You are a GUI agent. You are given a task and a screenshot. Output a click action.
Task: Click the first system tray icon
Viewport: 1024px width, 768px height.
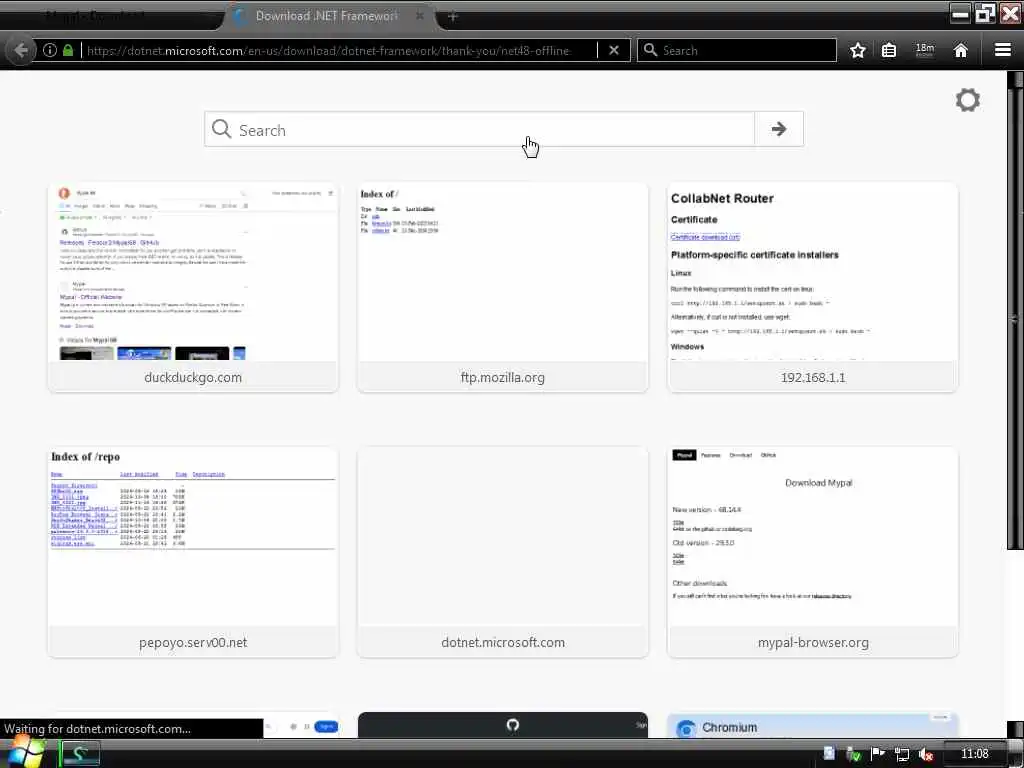(829, 754)
